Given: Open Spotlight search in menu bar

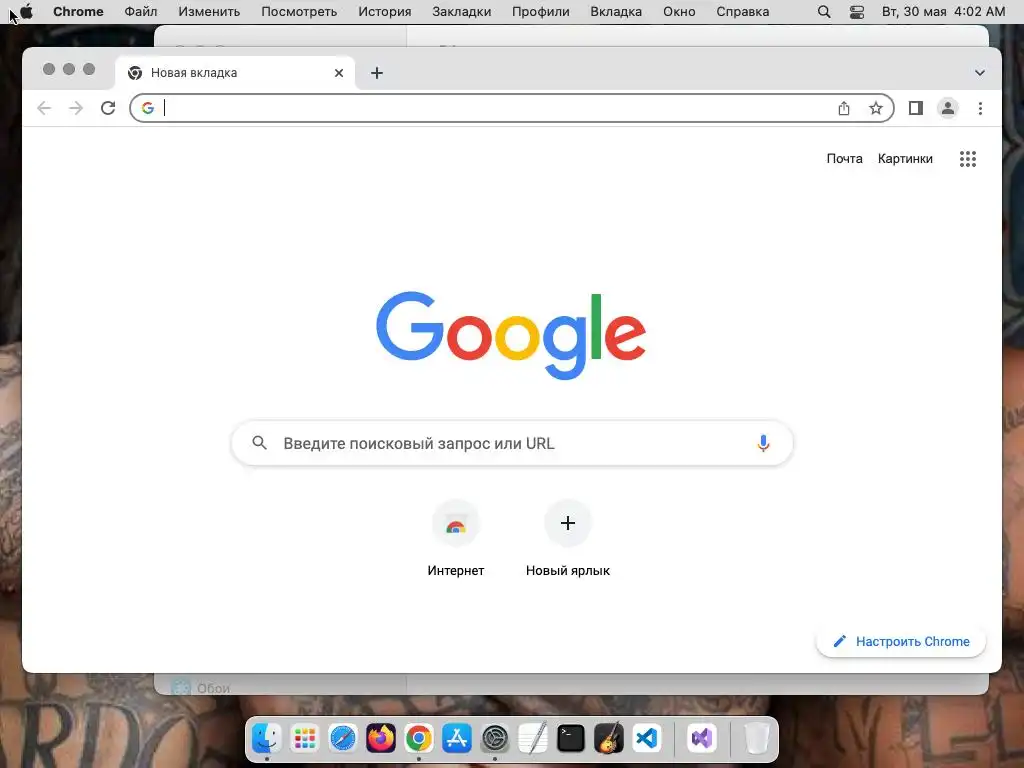Looking at the screenshot, I should pos(824,12).
